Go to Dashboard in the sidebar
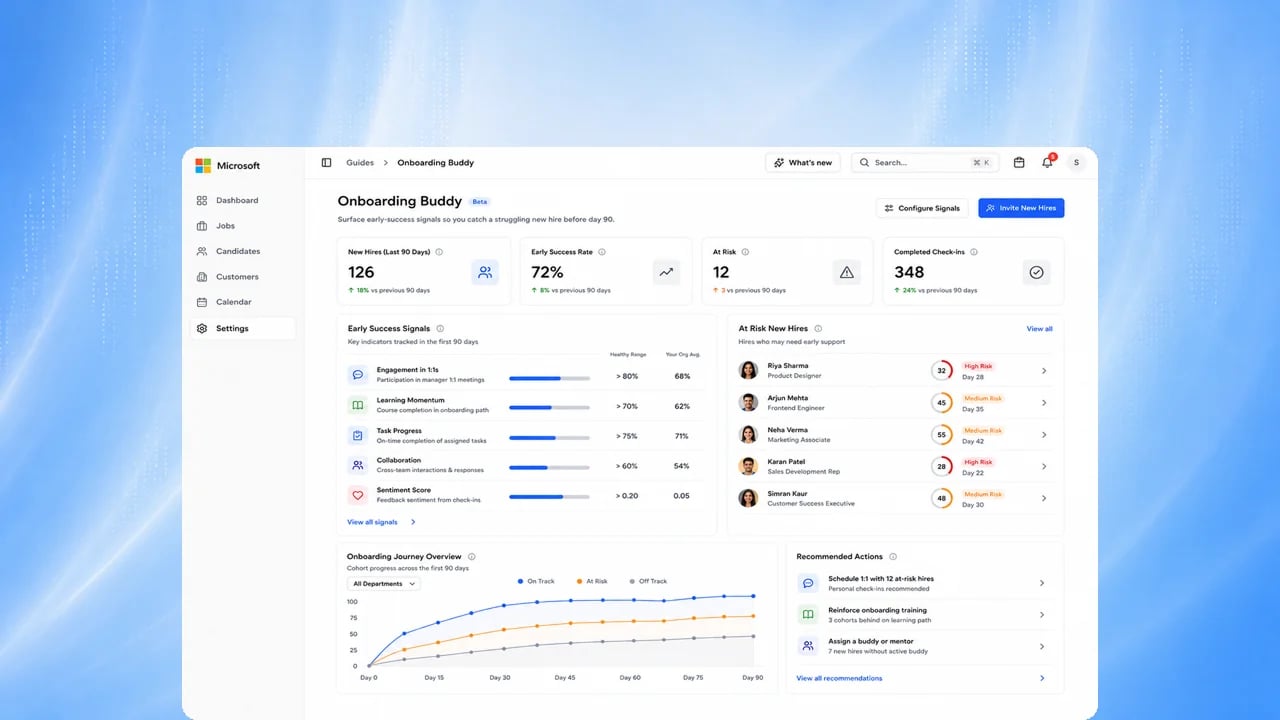 (242, 200)
